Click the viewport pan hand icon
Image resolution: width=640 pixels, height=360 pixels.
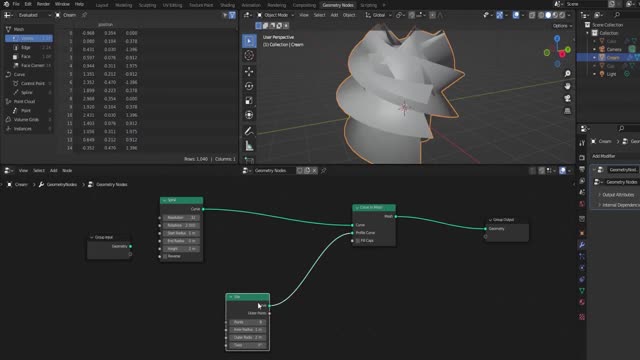point(567,86)
